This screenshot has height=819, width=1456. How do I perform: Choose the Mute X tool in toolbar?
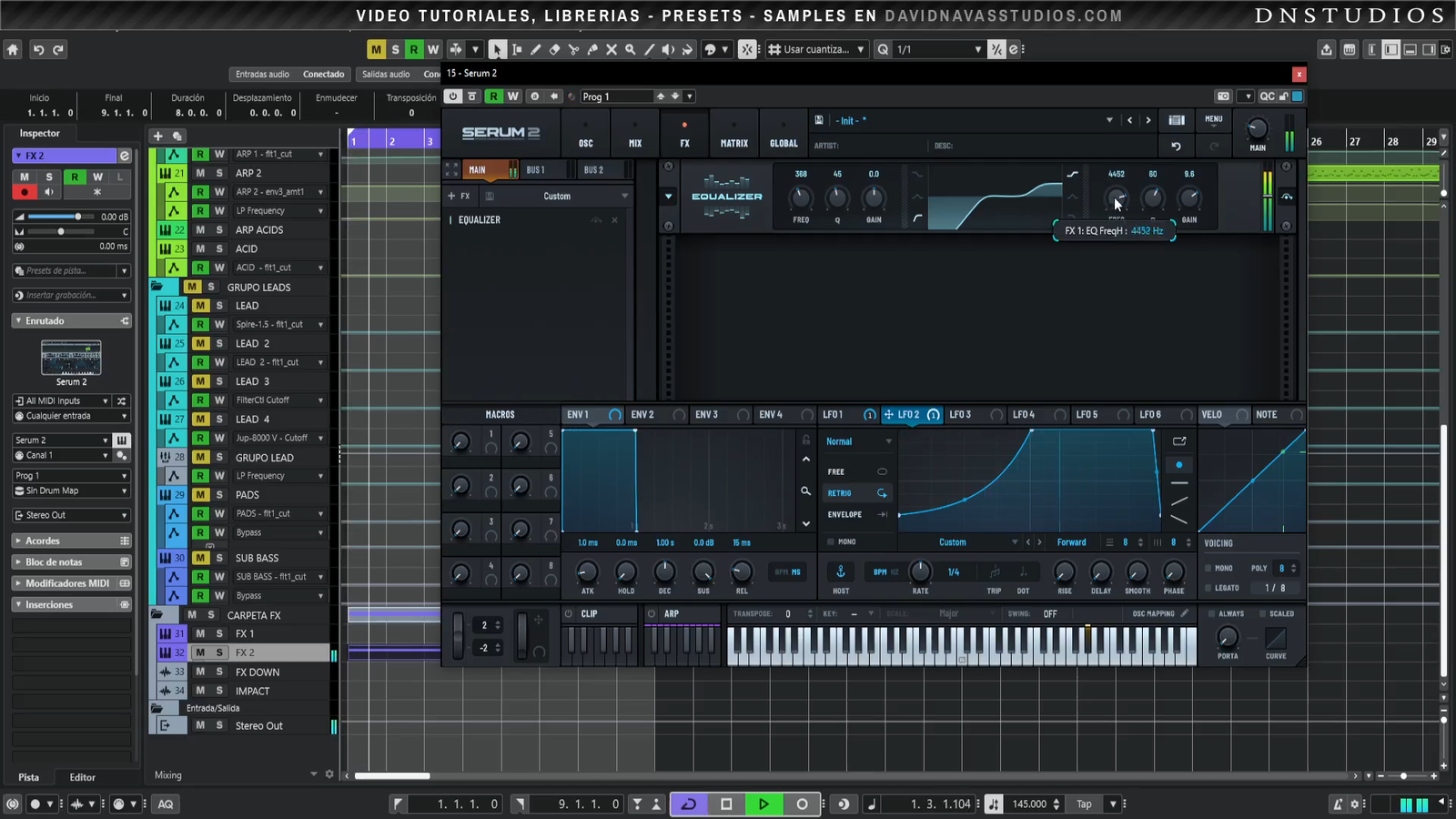(612, 50)
